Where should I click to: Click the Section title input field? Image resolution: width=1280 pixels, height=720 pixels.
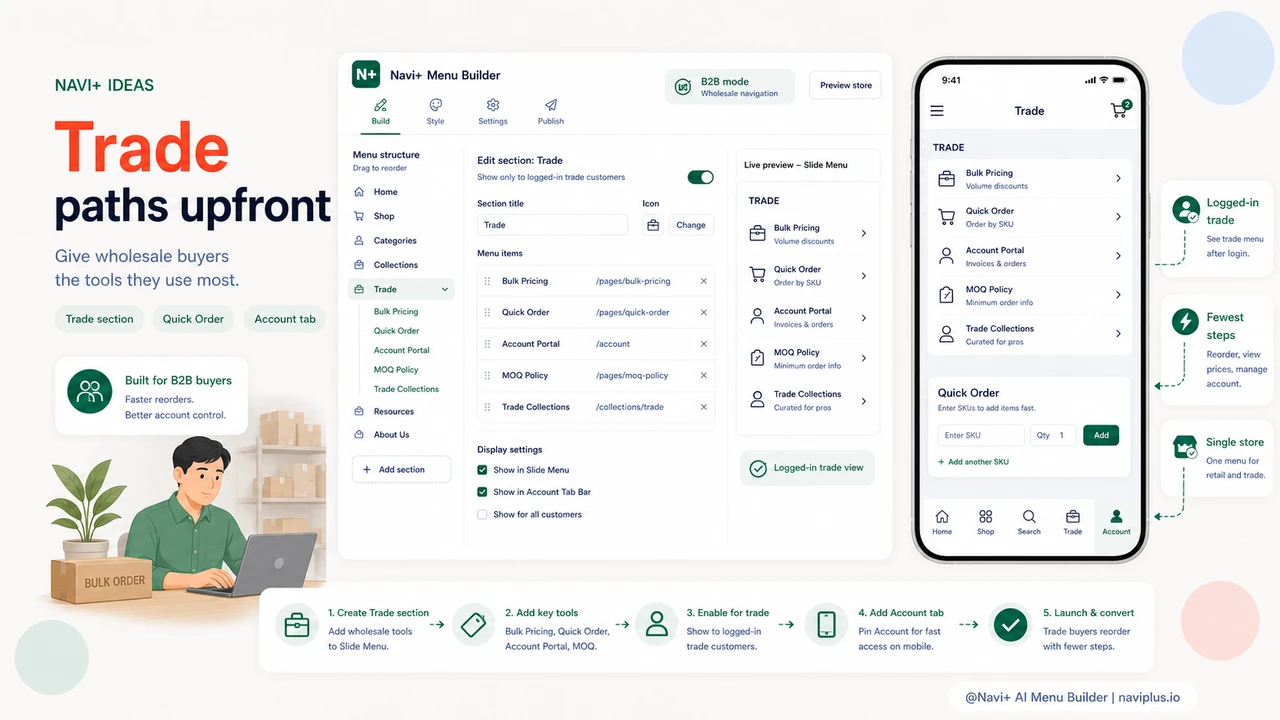552,225
